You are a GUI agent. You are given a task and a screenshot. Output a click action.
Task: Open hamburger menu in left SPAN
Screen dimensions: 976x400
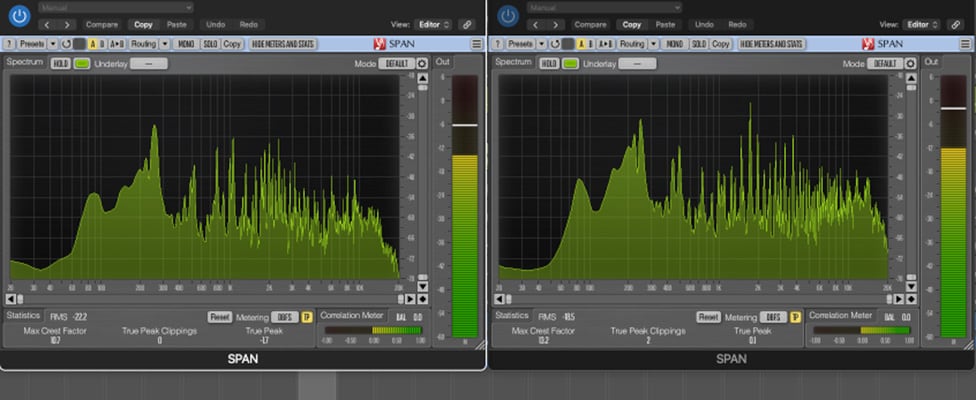(x=477, y=44)
